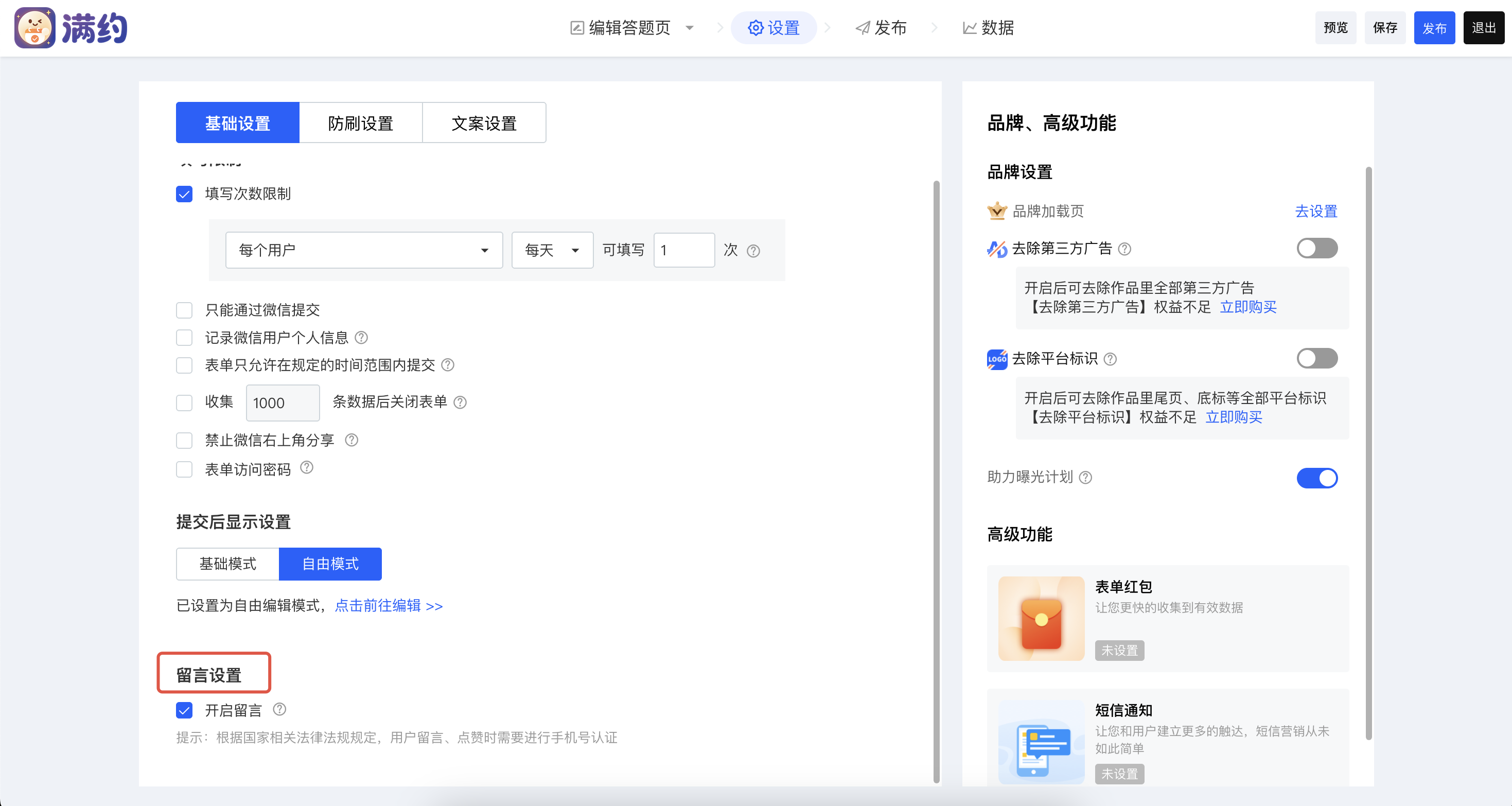Enable the 去除第三方广告 toggle
Viewport: 1512px width, 806px height.
(1316, 248)
